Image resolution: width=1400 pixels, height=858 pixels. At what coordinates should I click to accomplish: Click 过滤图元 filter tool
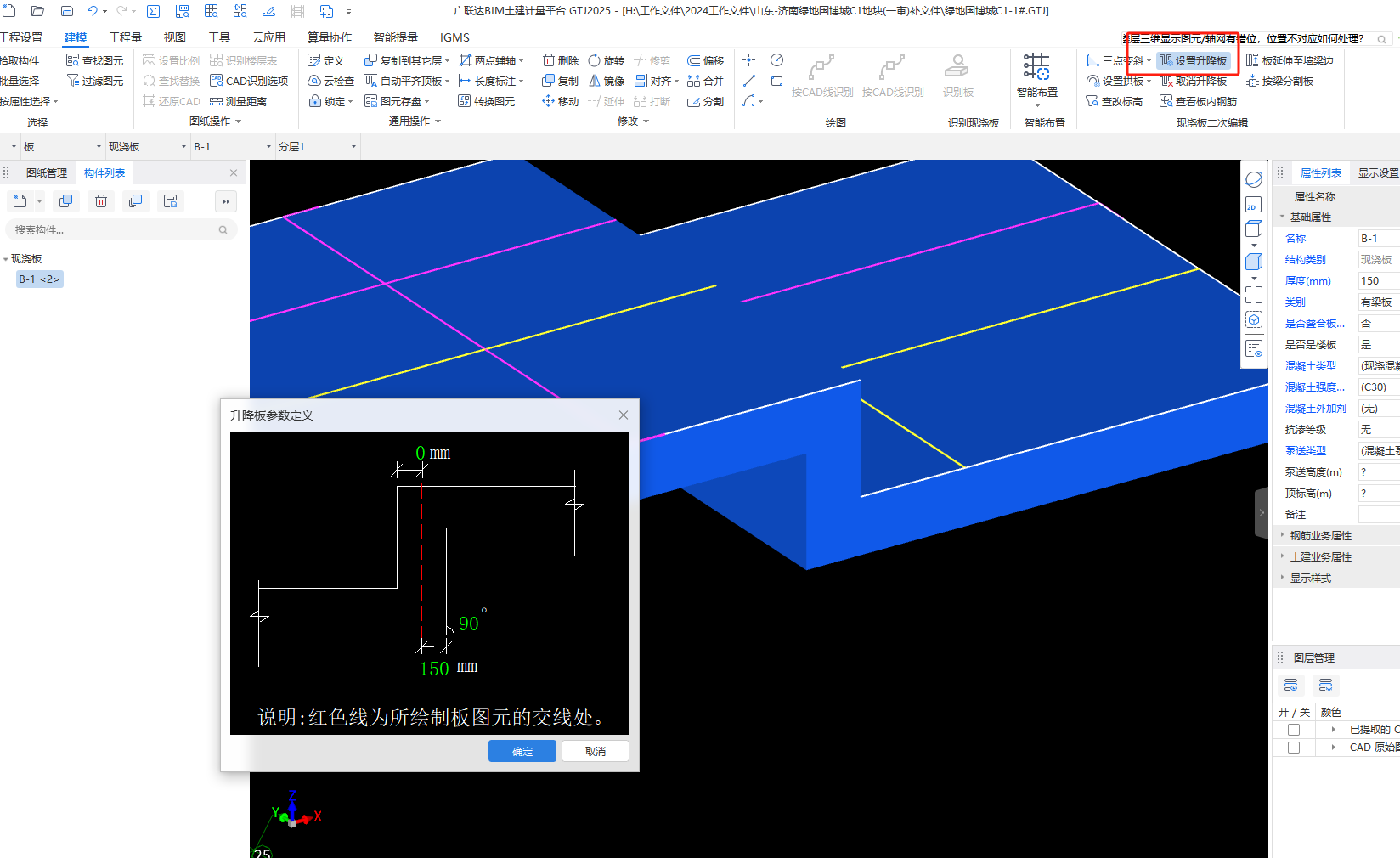tap(95, 81)
